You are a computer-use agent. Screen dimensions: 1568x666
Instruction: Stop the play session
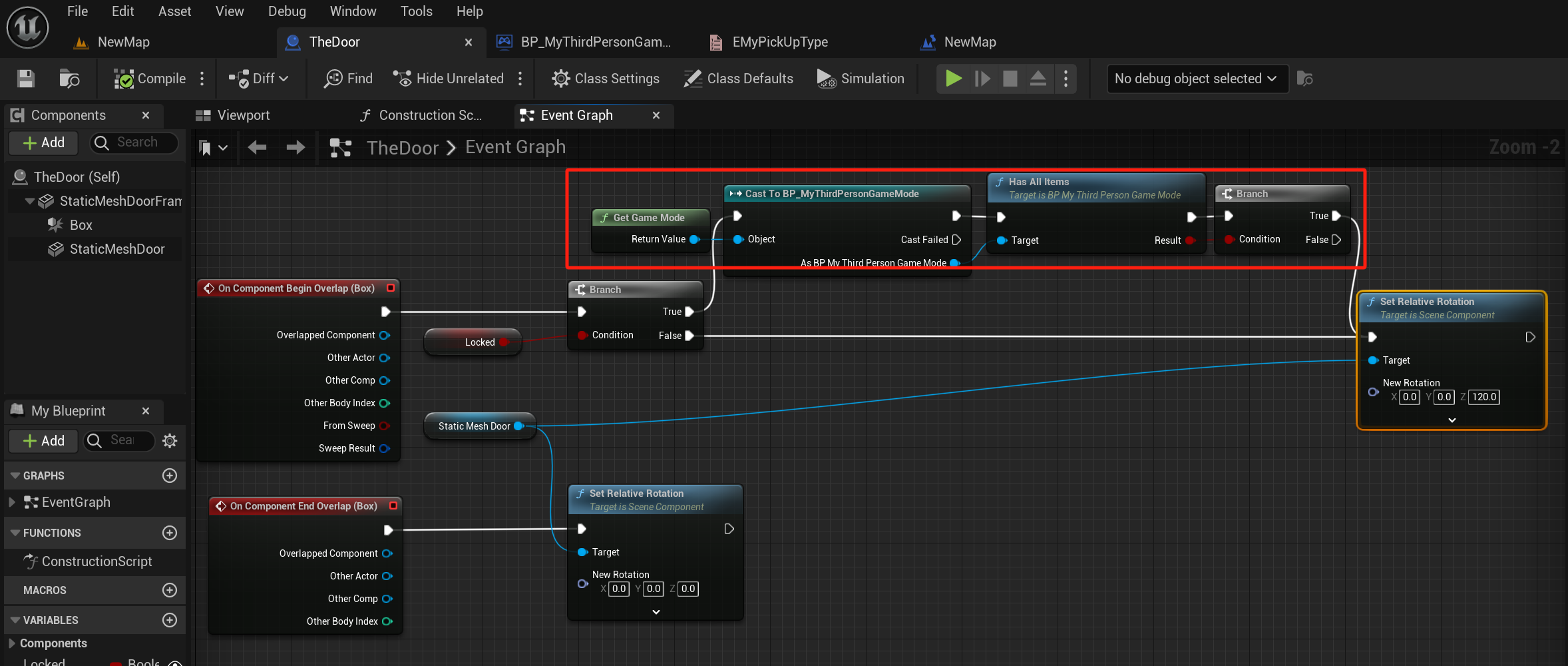pyautogui.click(x=1010, y=79)
